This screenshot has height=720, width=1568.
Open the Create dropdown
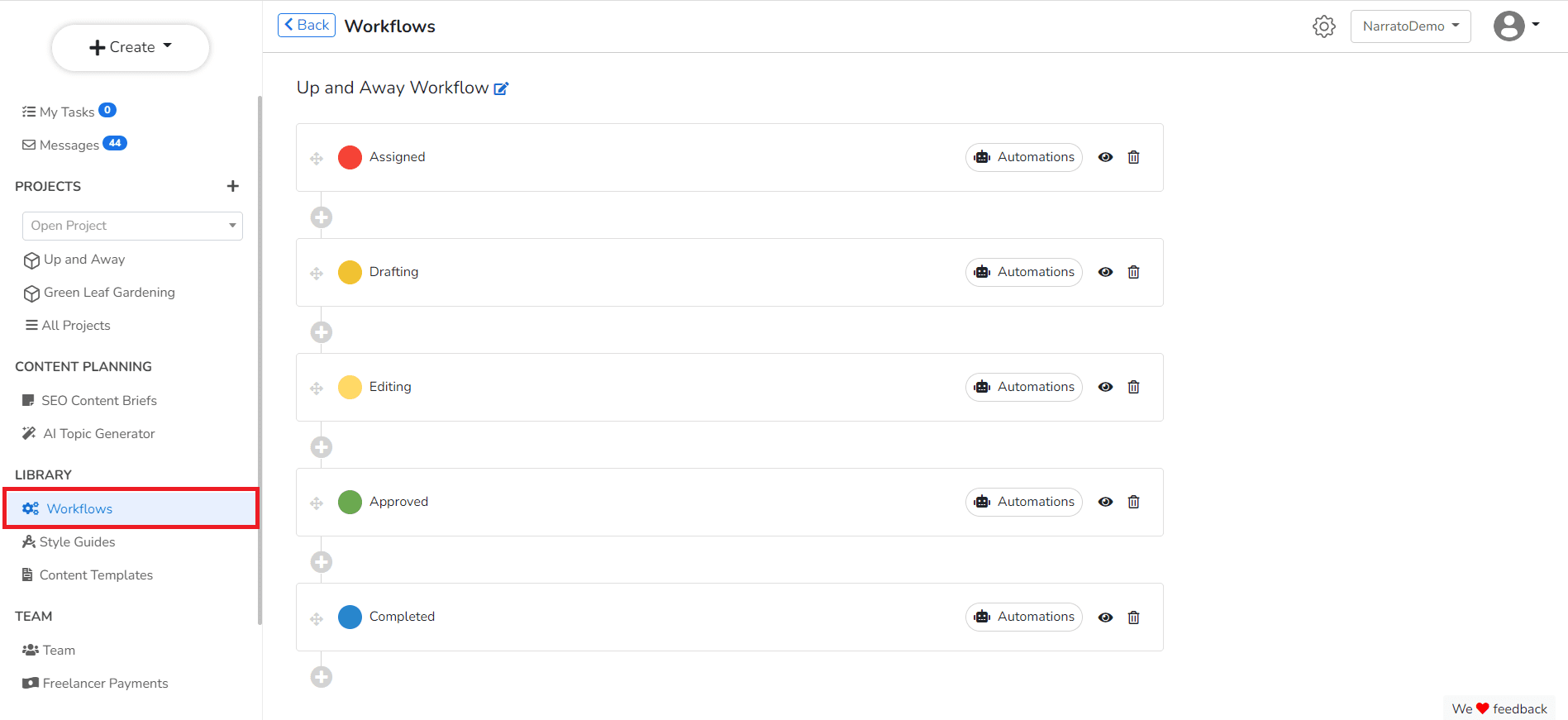[131, 47]
